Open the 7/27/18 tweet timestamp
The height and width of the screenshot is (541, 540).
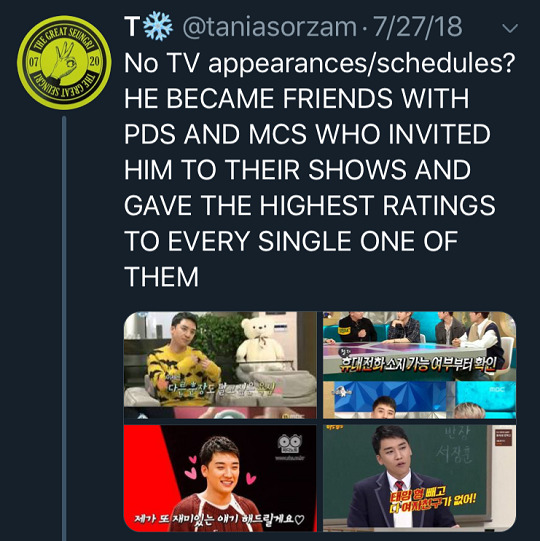417,26
